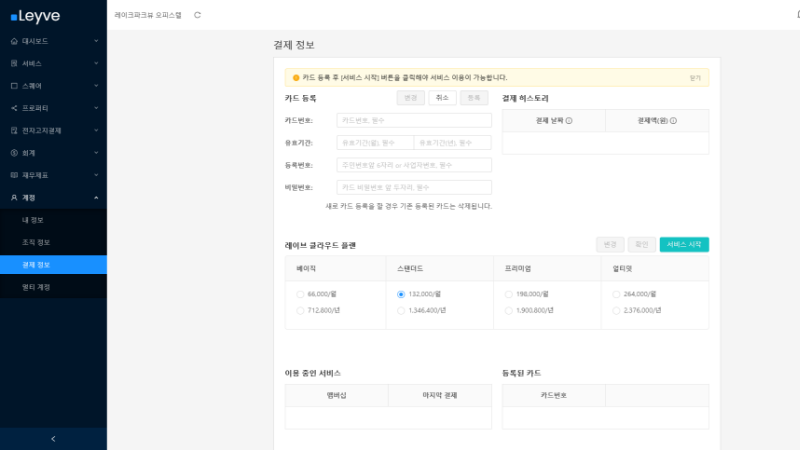This screenshot has width=800, height=450.
Task: Click the 프로퍼티 share icon
Action: [x=14, y=108]
